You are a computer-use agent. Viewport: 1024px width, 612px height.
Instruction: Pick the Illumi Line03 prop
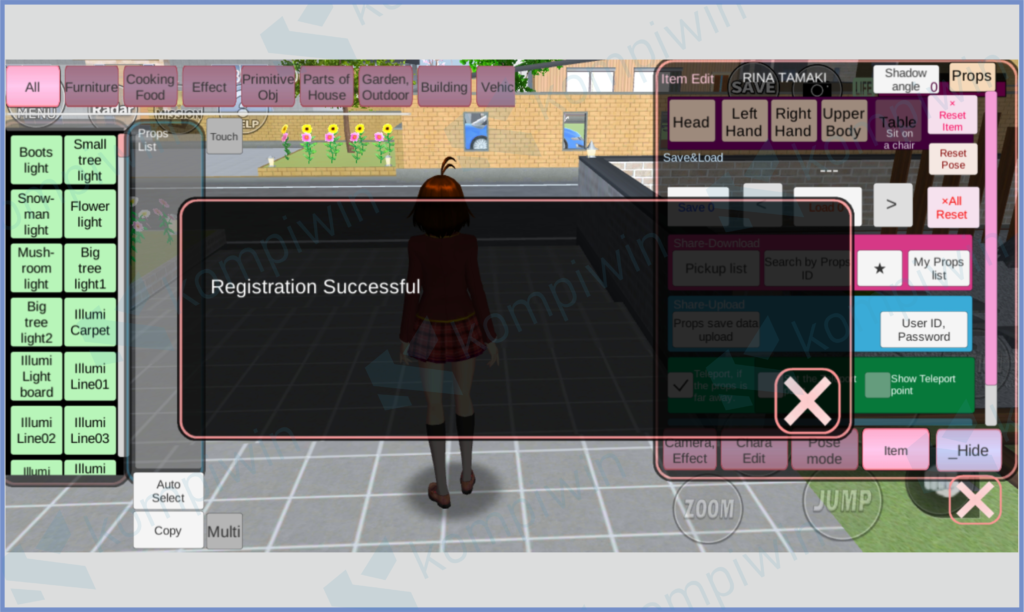(90, 430)
